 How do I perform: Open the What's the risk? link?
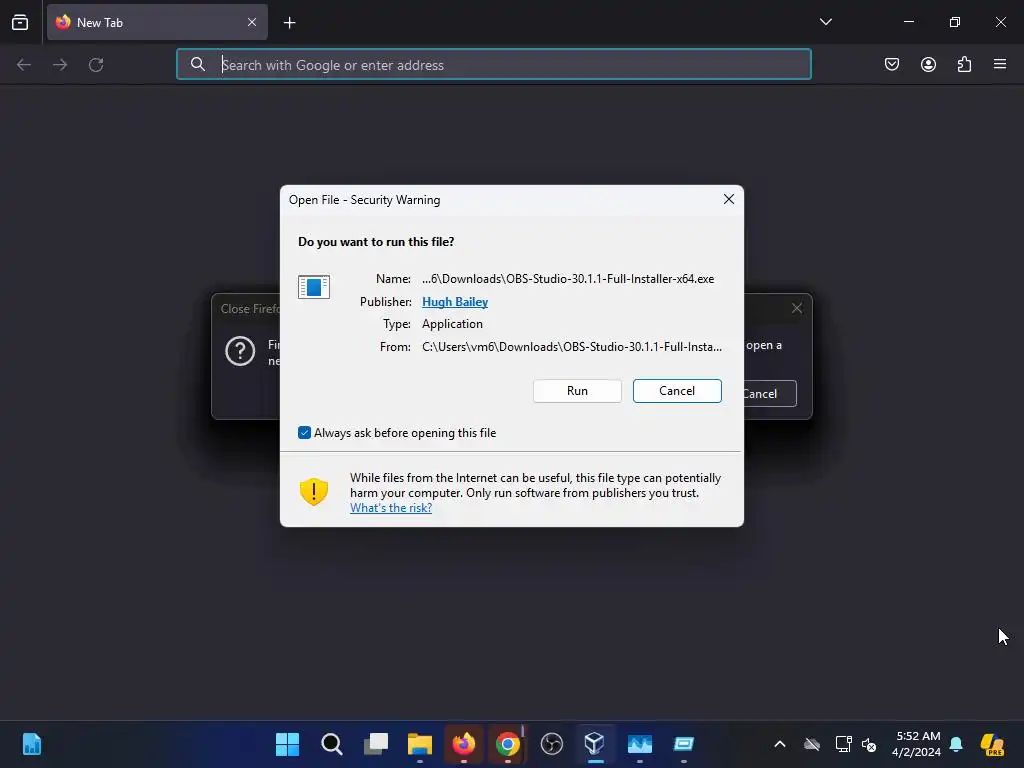[391, 507]
